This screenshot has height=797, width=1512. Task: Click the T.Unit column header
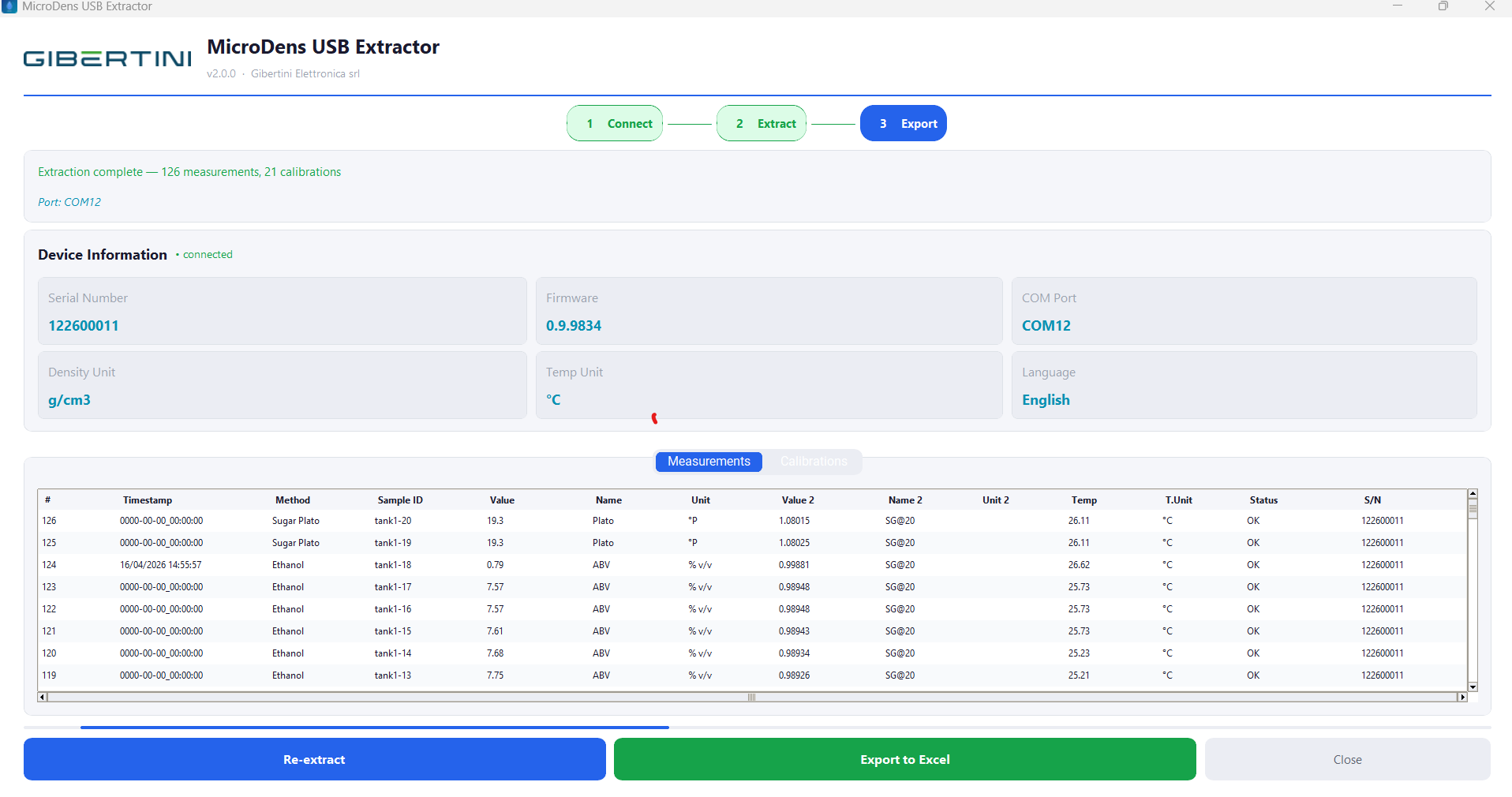click(x=1179, y=500)
